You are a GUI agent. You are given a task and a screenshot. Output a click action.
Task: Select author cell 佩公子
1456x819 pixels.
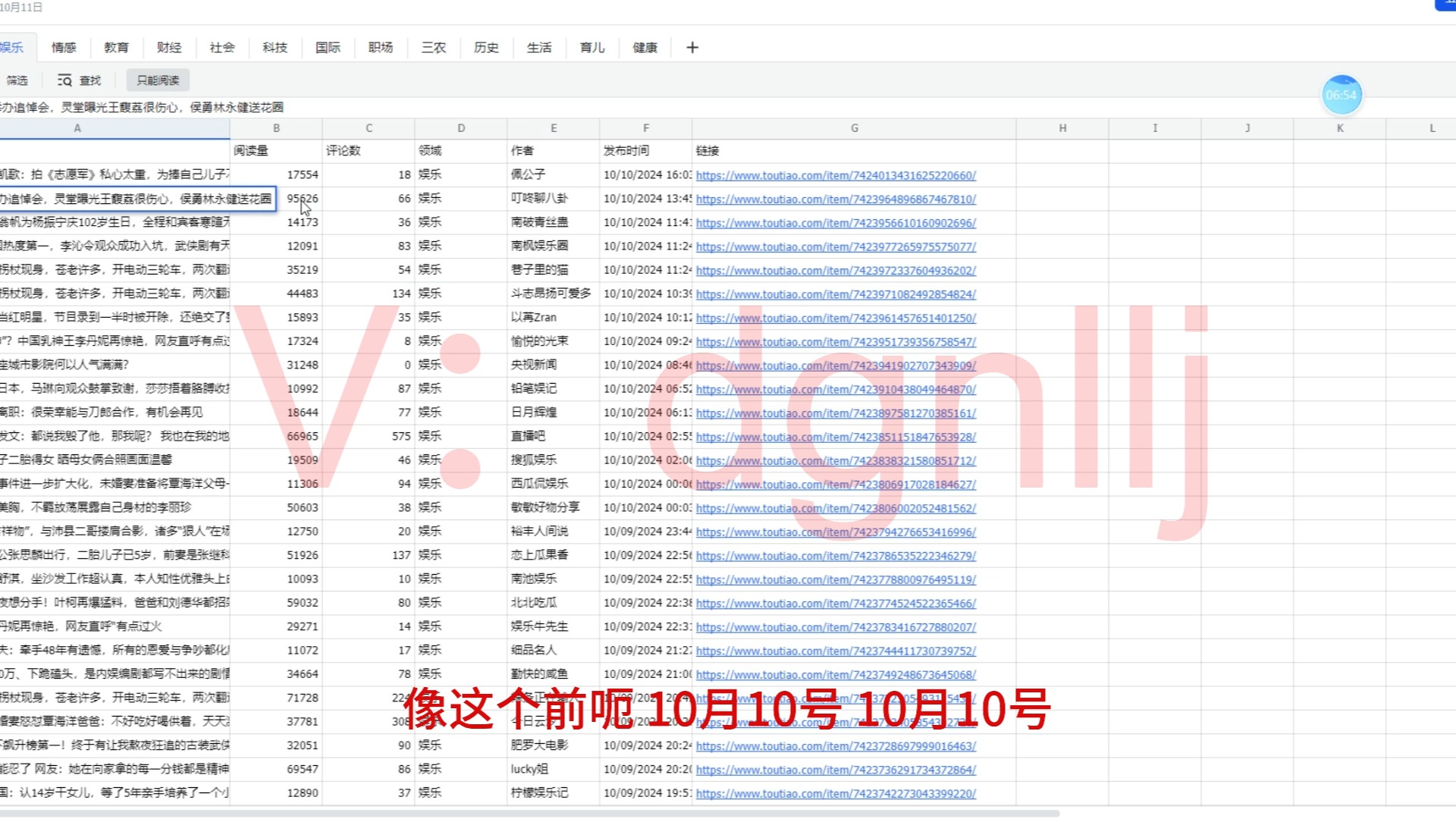554,174
